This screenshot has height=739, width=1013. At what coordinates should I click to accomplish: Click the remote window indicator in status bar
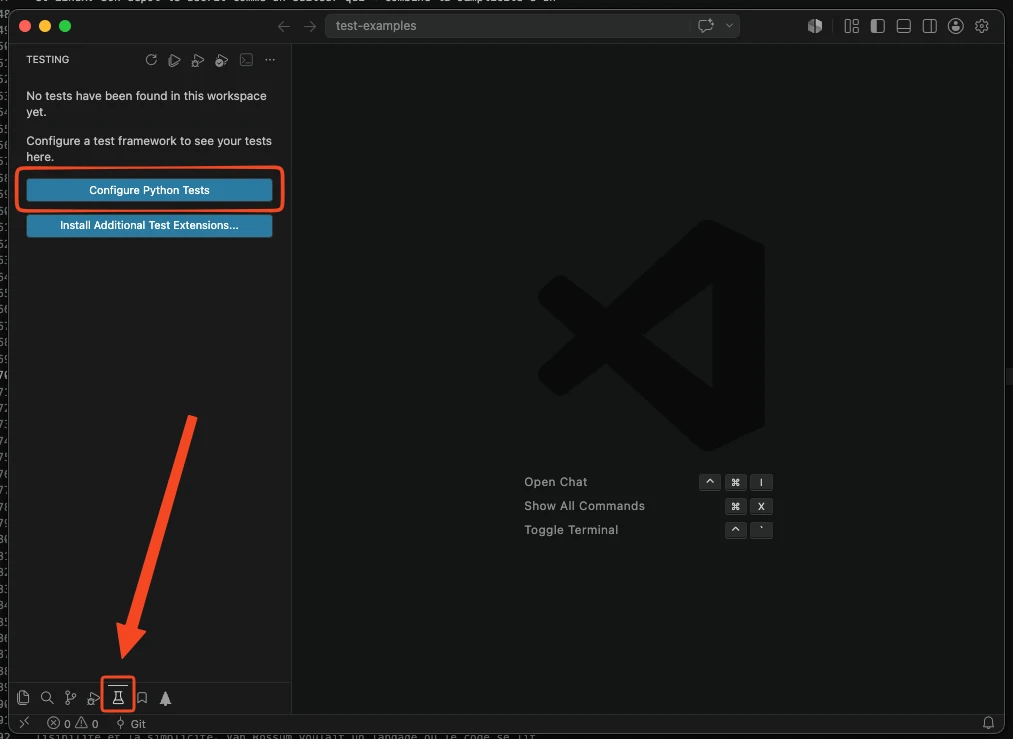[x=24, y=723]
